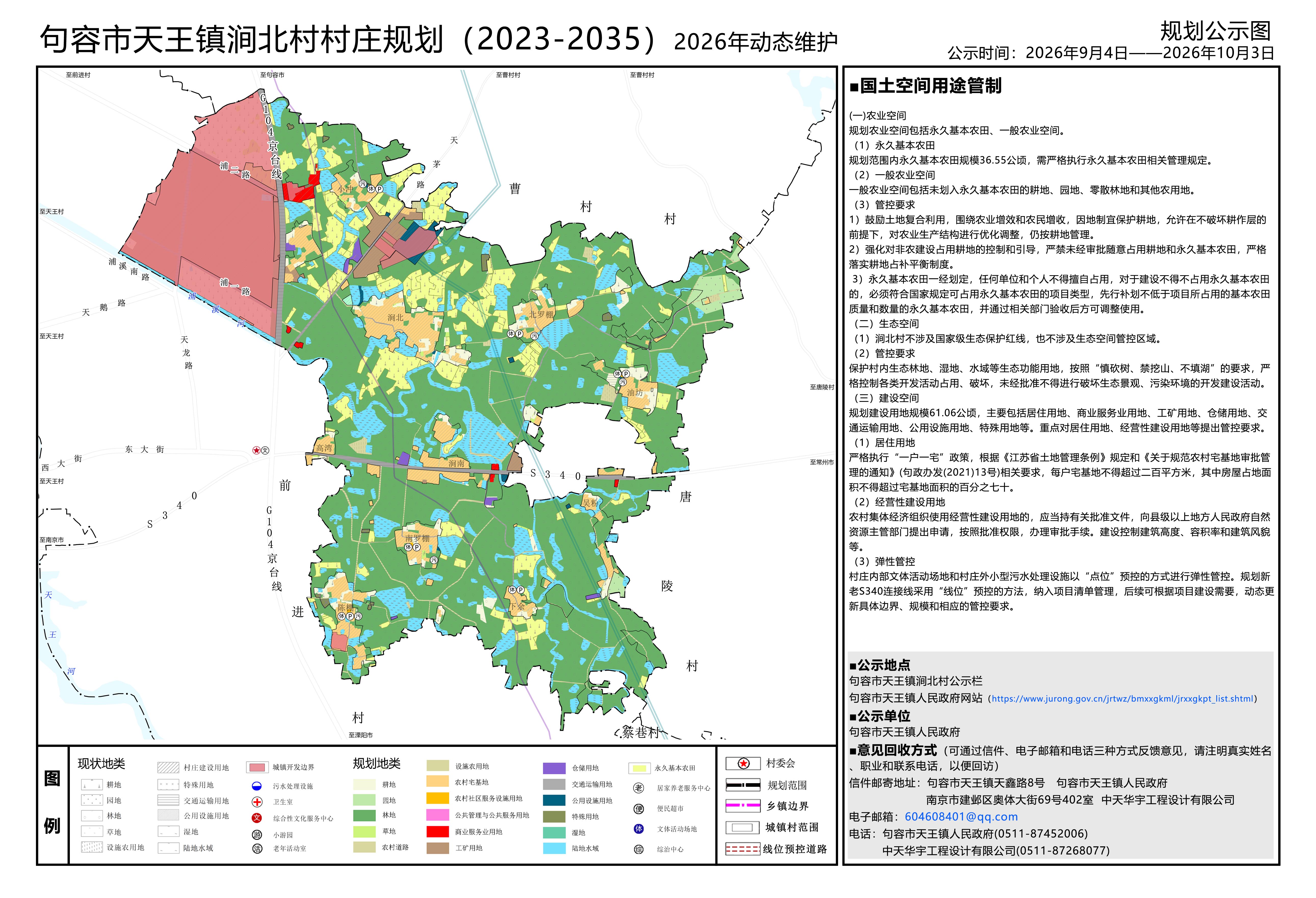Click the 仓储用地 purple legend swatch
This screenshot has width=1316, height=898.
(554, 768)
